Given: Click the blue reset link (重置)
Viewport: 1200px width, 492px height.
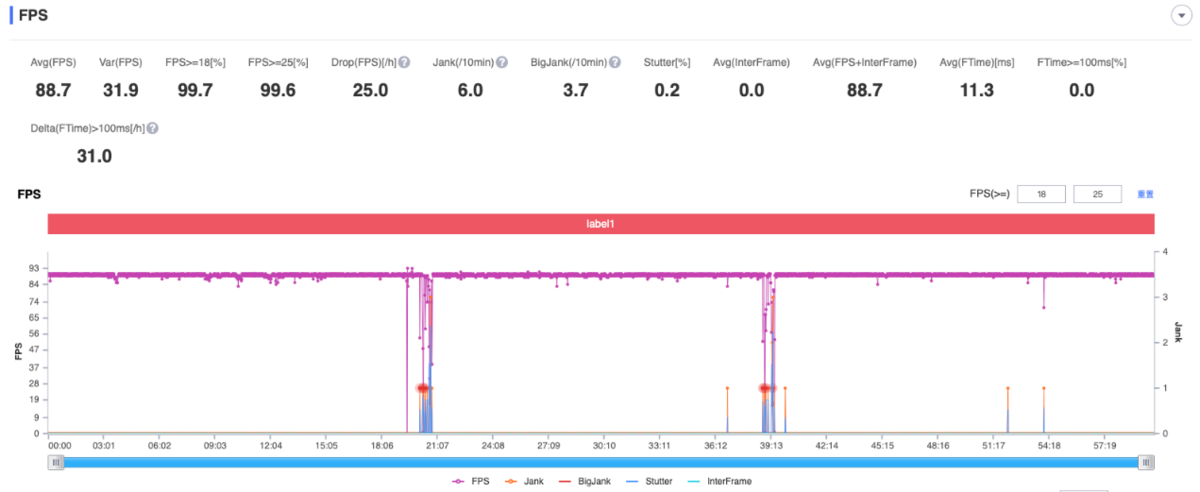Looking at the screenshot, I should click(1145, 194).
